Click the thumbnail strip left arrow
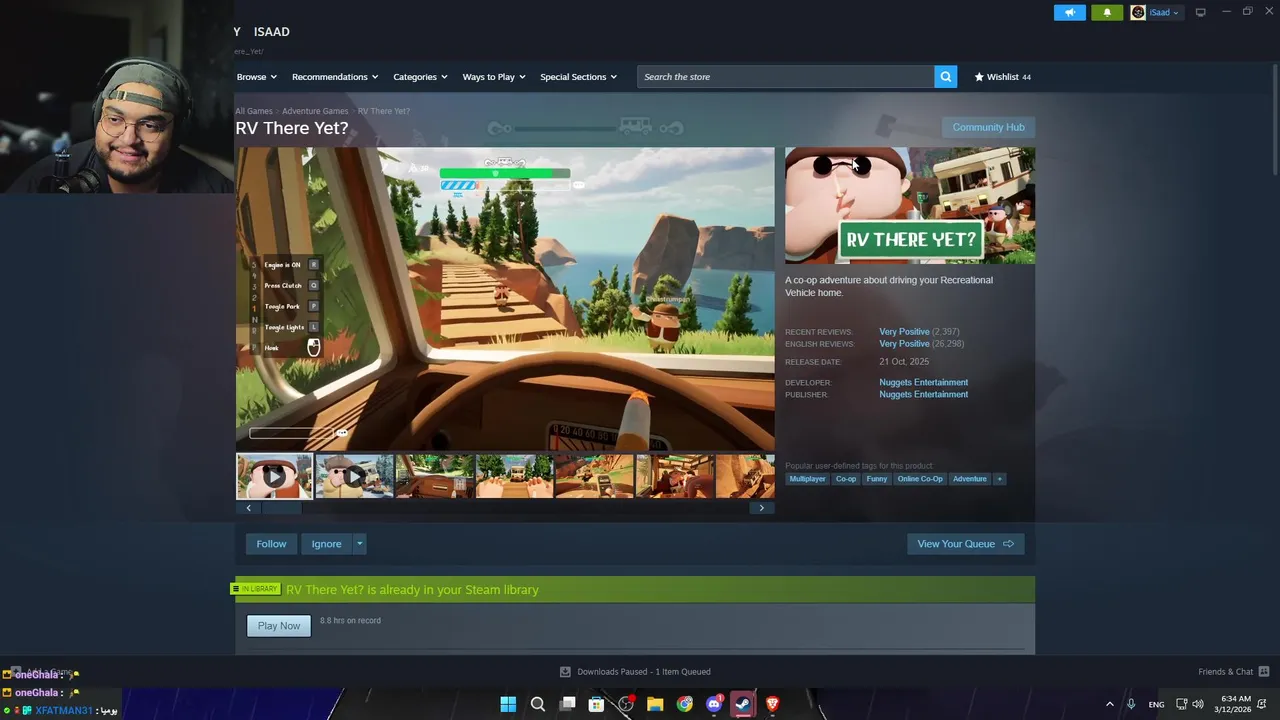The image size is (1280, 720). [249, 508]
